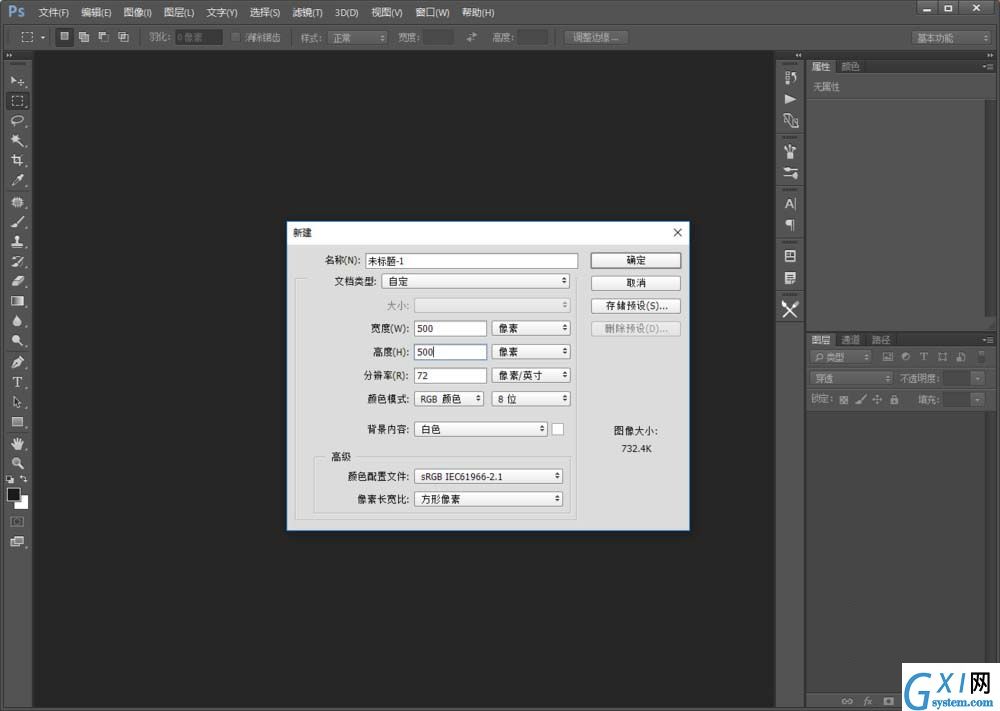Viewport: 1000px width, 711px height.
Task: Click the 存储预设(S)... button
Action: tap(636, 306)
